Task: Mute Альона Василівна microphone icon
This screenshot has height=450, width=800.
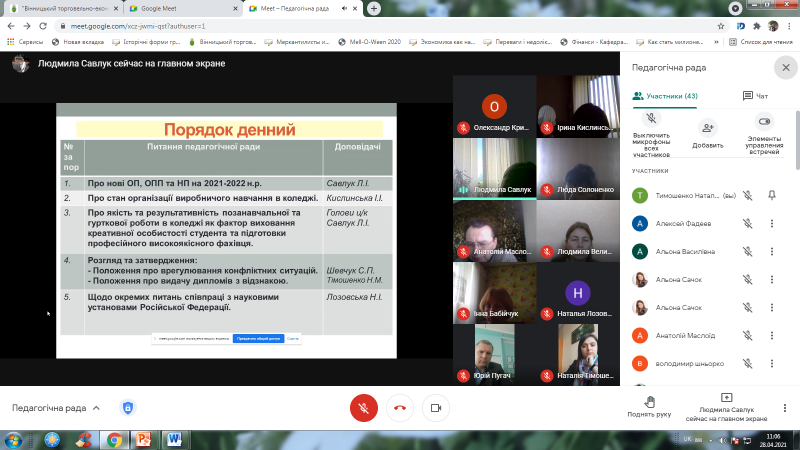Action: coord(747,252)
